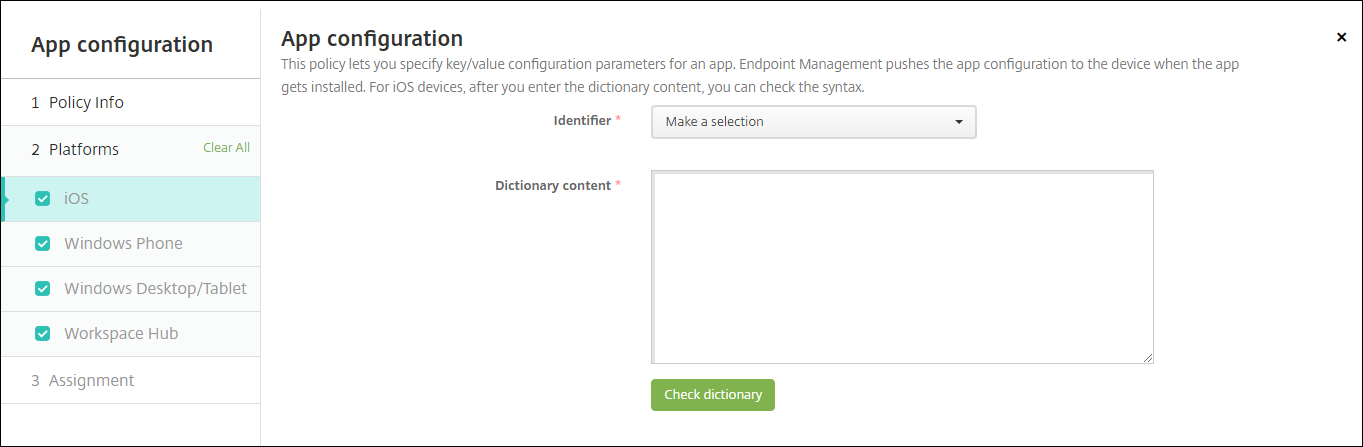Click the Clear All link

226,147
